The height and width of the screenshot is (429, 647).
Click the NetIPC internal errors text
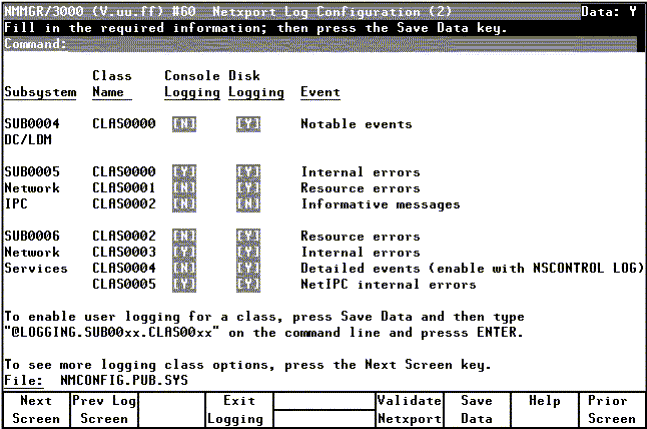[x=388, y=284]
